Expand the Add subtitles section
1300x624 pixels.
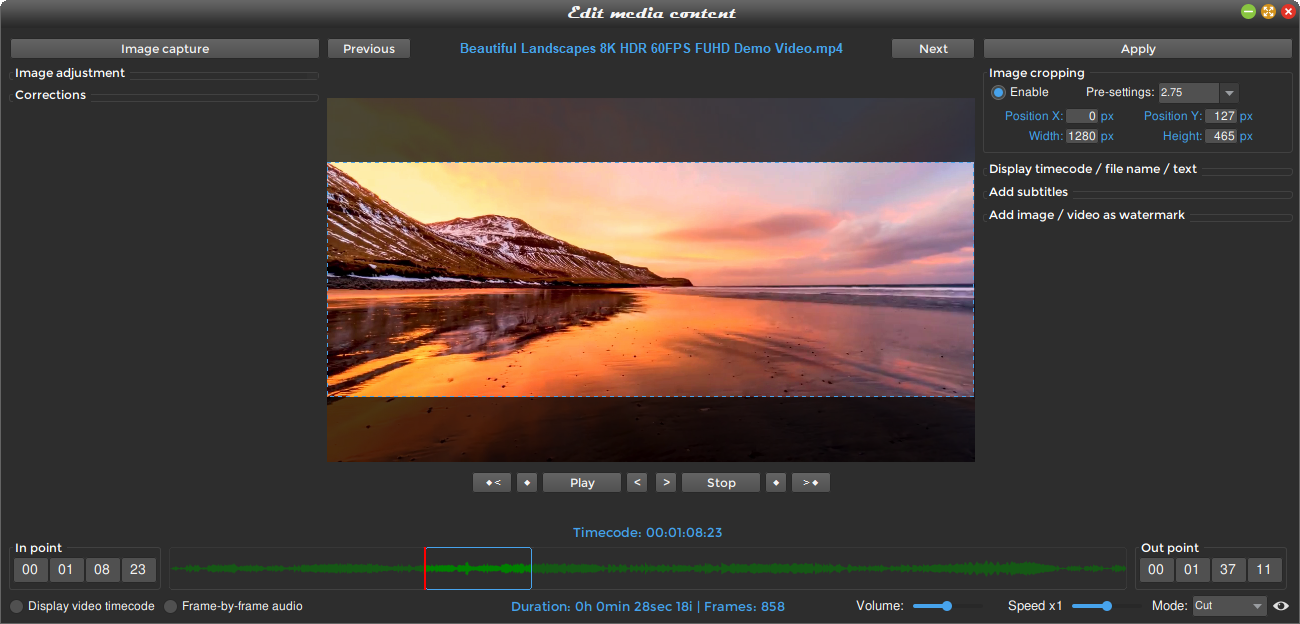(x=1028, y=191)
